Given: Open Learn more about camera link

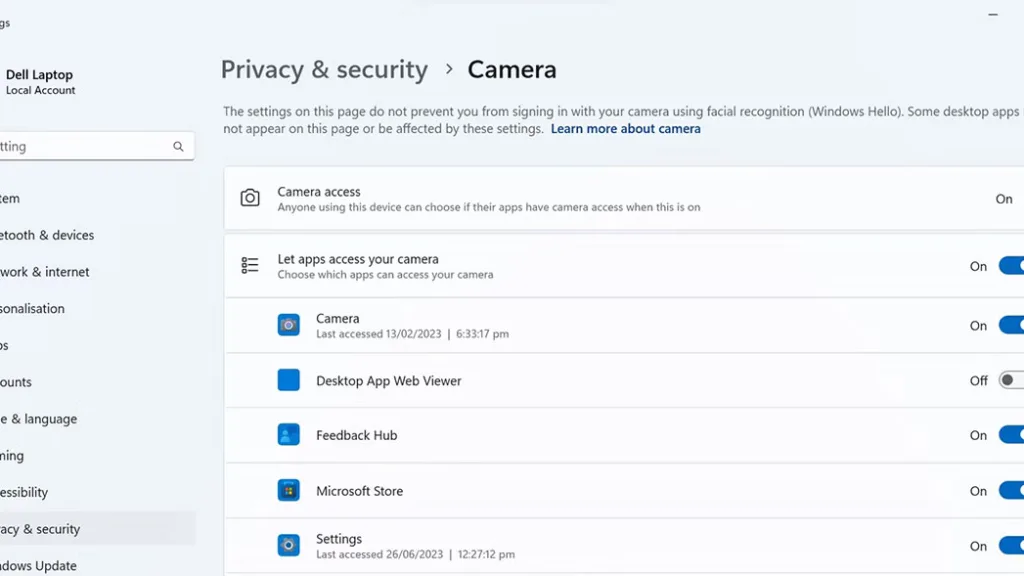Looking at the screenshot, I should (625, 129).
